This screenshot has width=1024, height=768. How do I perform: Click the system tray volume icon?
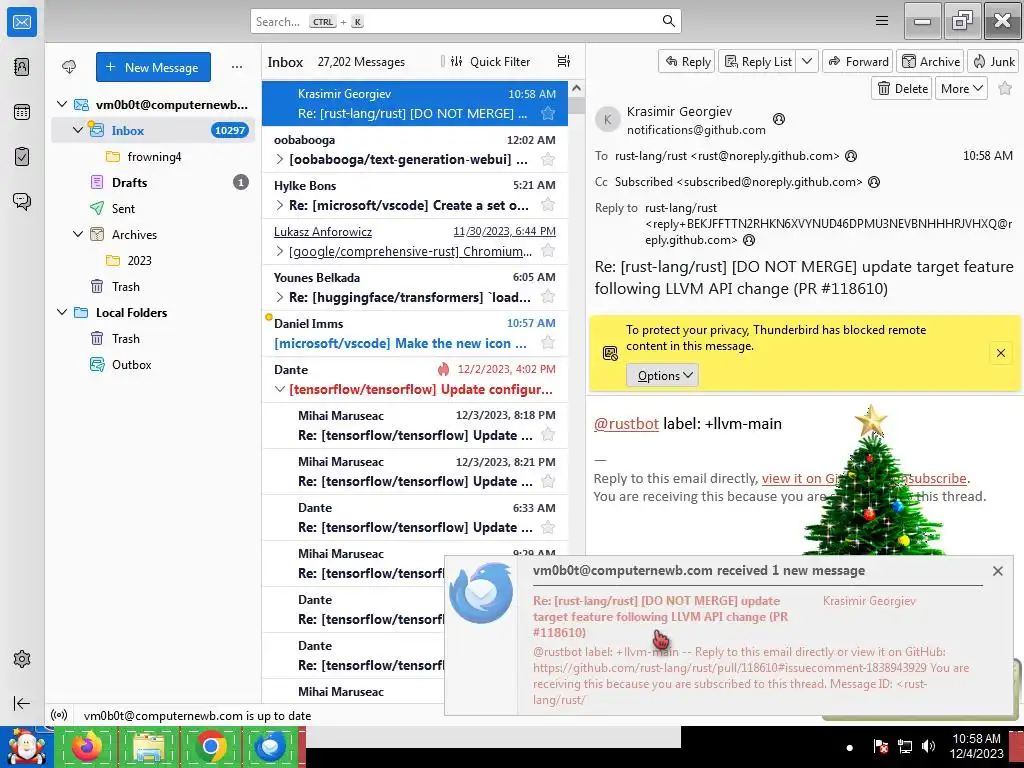coord(928,746)
